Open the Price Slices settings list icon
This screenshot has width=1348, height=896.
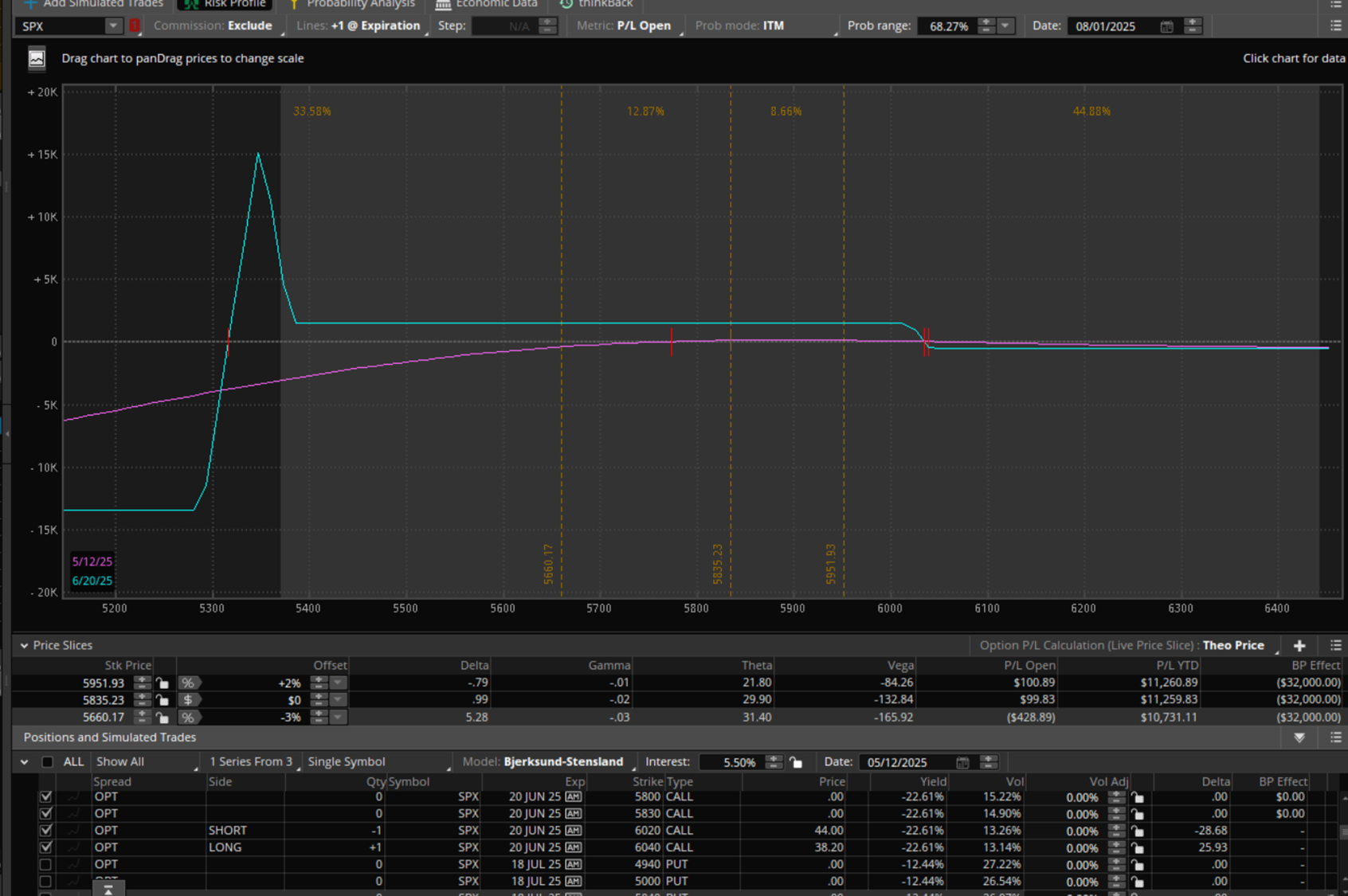1335,646
